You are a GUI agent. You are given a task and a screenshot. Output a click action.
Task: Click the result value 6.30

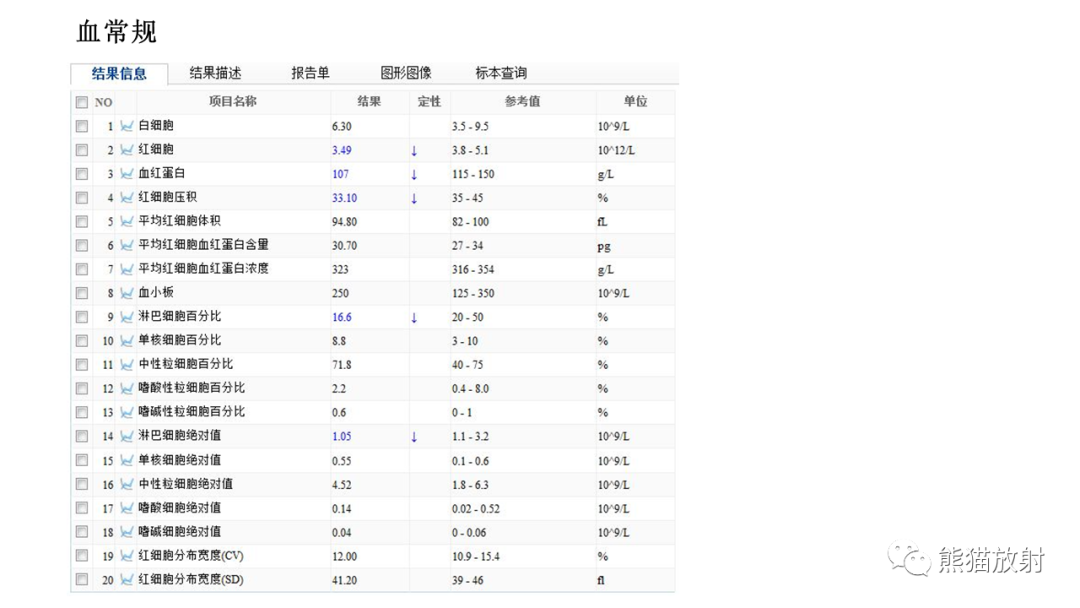[342, 127]
